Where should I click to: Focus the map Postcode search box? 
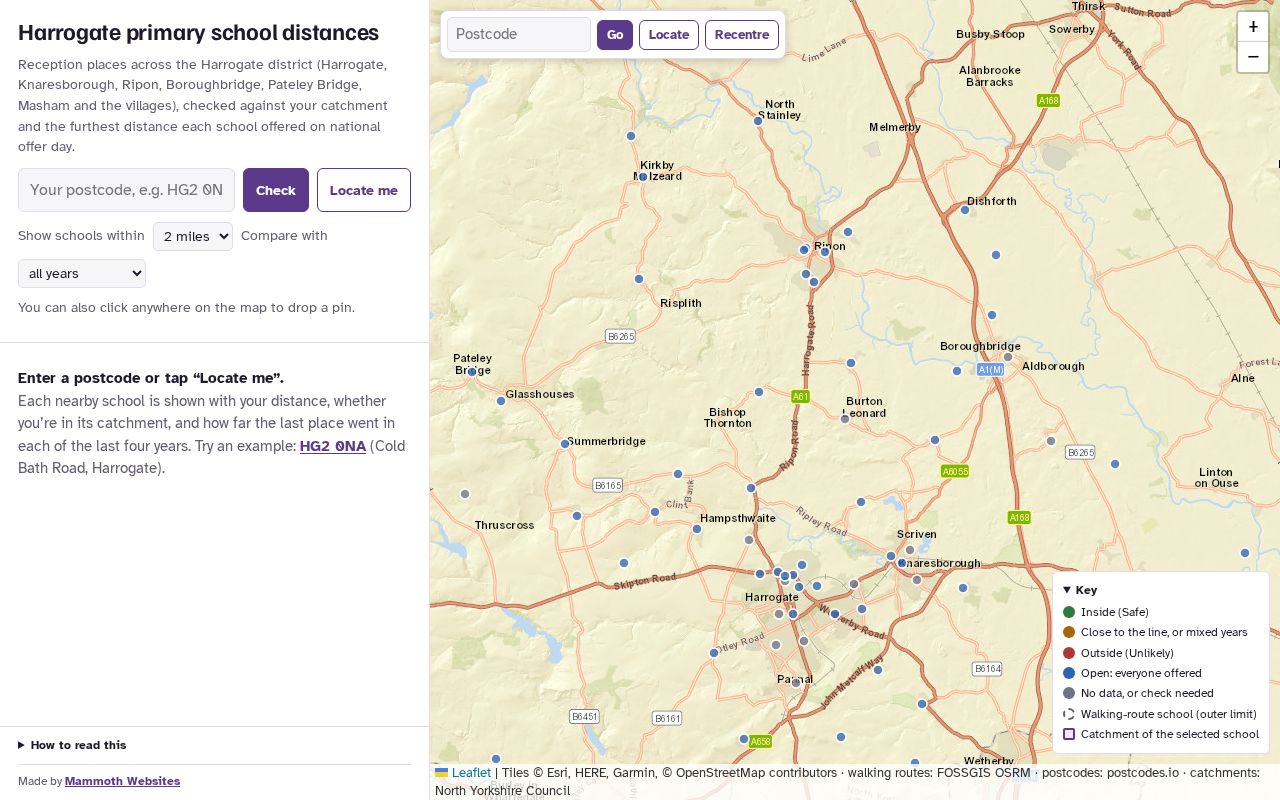point(519,34)
